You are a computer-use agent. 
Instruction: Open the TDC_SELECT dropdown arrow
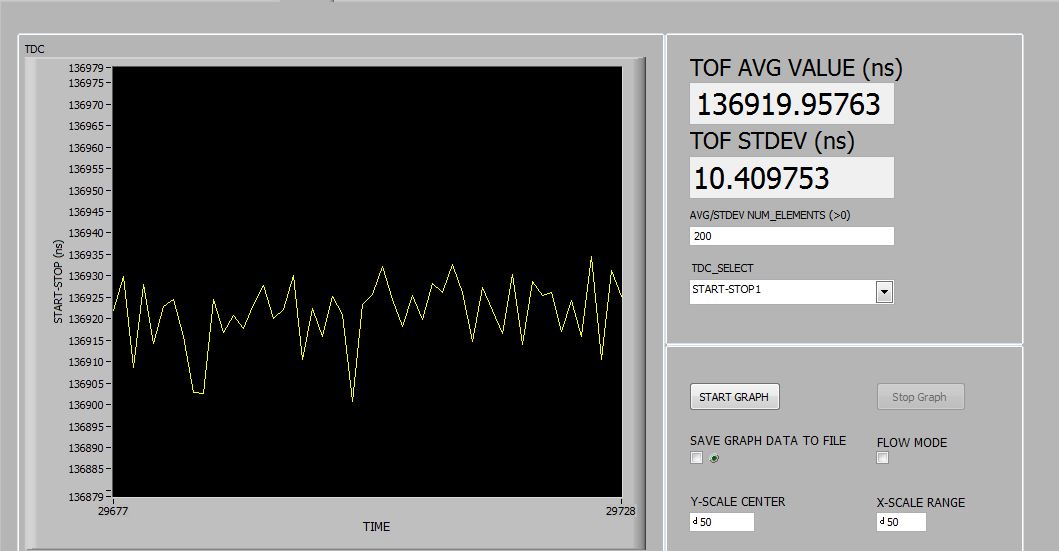884,292
